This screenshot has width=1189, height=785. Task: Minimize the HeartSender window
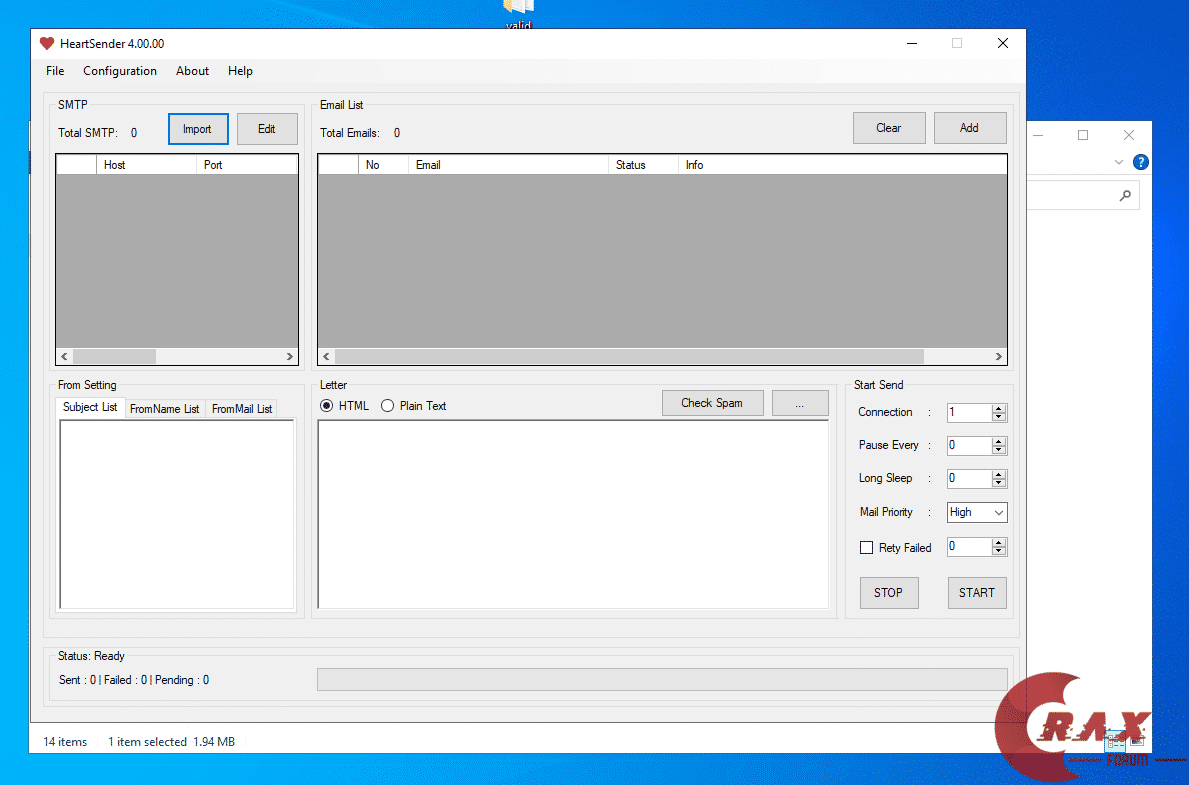912,43
